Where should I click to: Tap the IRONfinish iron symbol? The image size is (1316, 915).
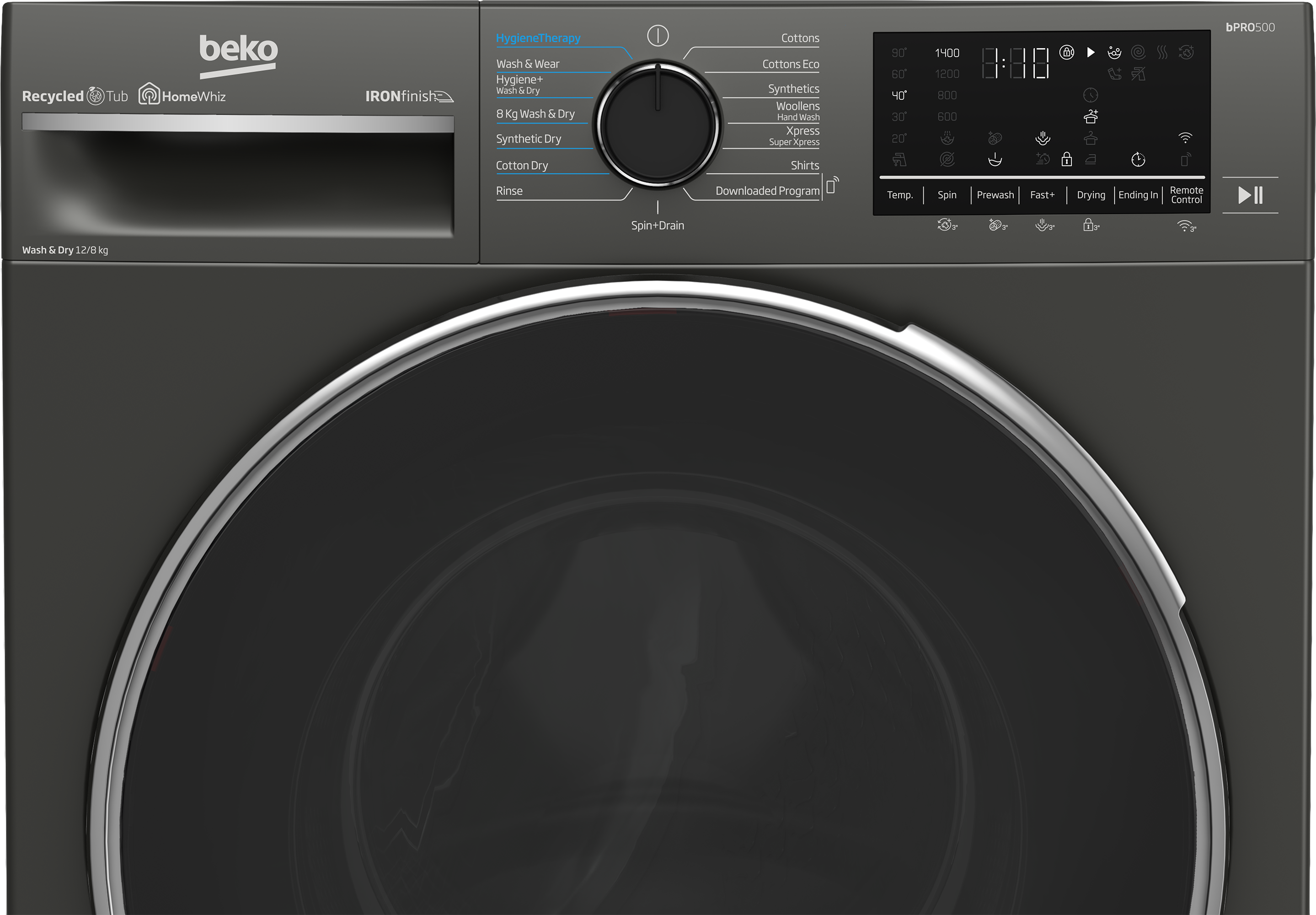point(443,97)
